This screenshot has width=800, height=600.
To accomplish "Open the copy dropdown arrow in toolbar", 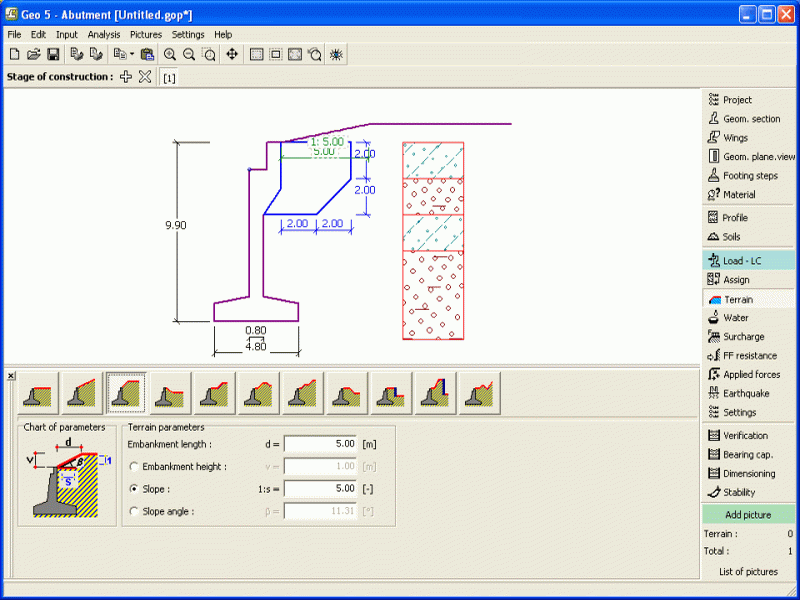I will [132, 54].
